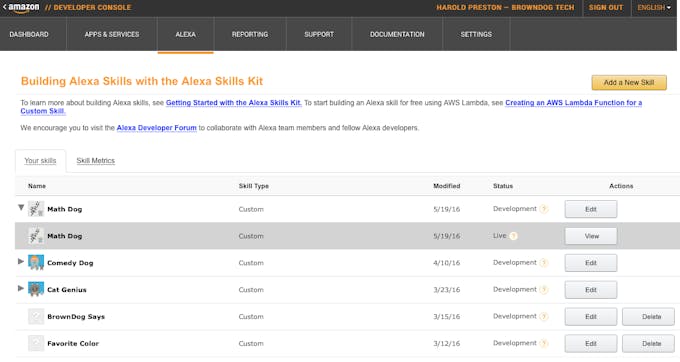This screenshot has width=680, height=362.
Task: Click the BrownDog Says skill name
Action: tap(76, 316)
